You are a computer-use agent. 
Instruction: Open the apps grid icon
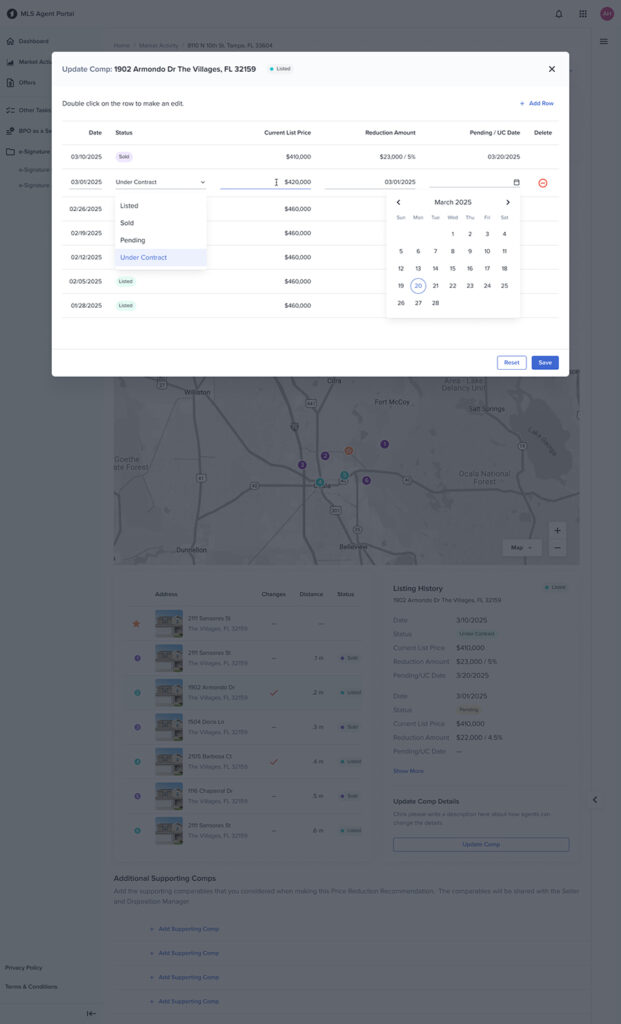[x=583, y=14]
